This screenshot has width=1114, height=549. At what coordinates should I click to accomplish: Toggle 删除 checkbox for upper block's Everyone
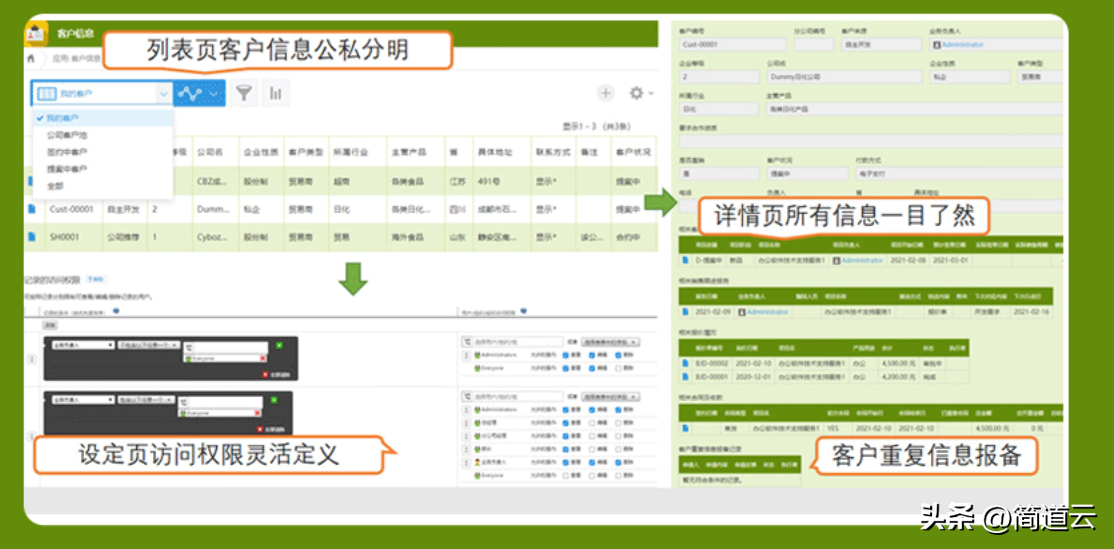point(618,368)
